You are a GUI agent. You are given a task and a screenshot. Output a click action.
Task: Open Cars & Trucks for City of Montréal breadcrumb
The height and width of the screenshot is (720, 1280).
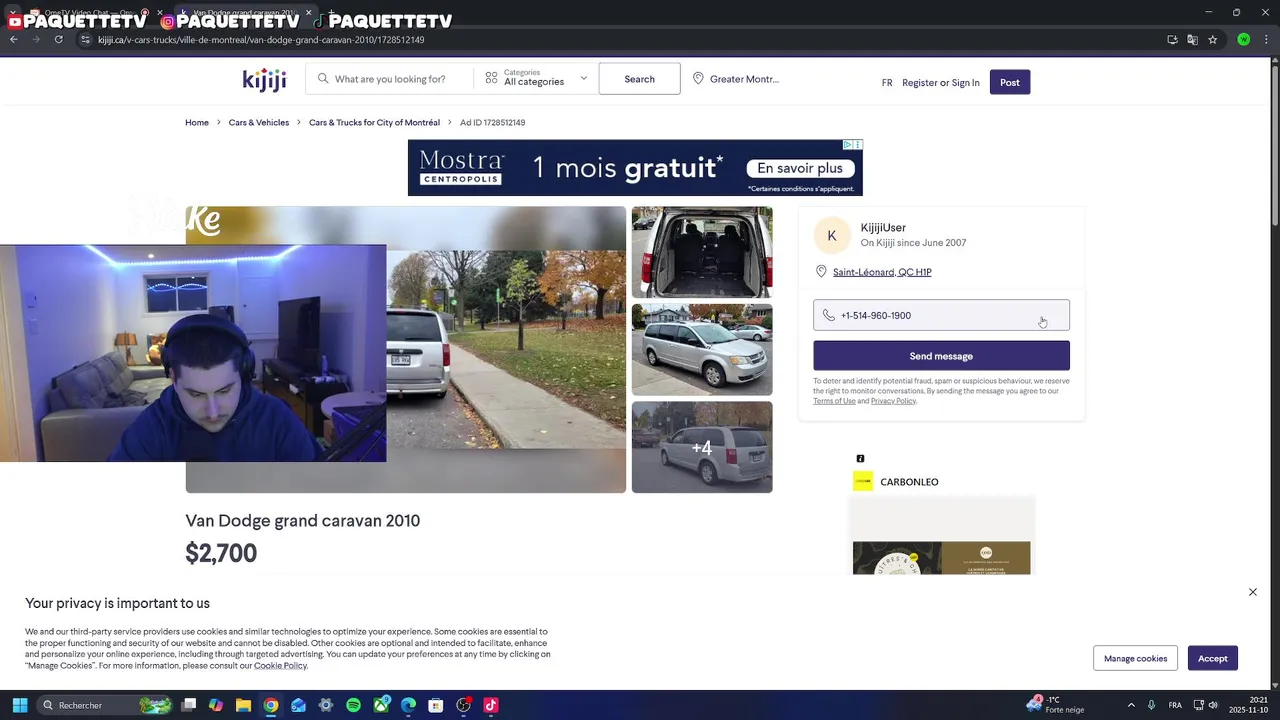(x=374, y=123)
